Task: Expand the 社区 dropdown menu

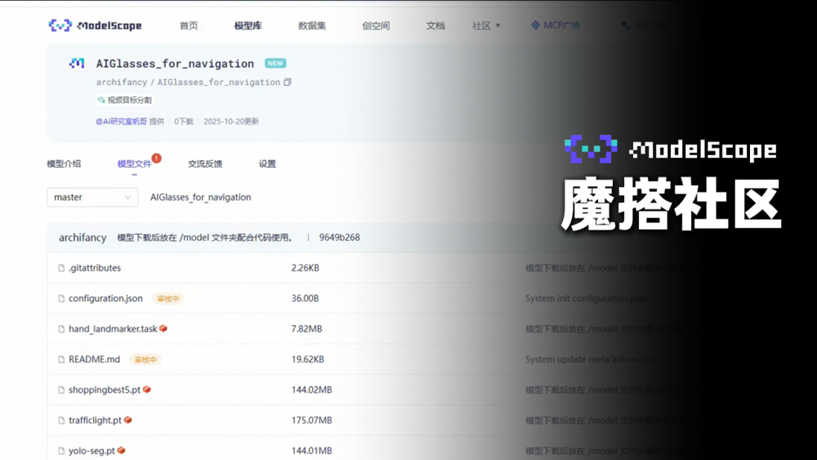Action: pos(486,26)
